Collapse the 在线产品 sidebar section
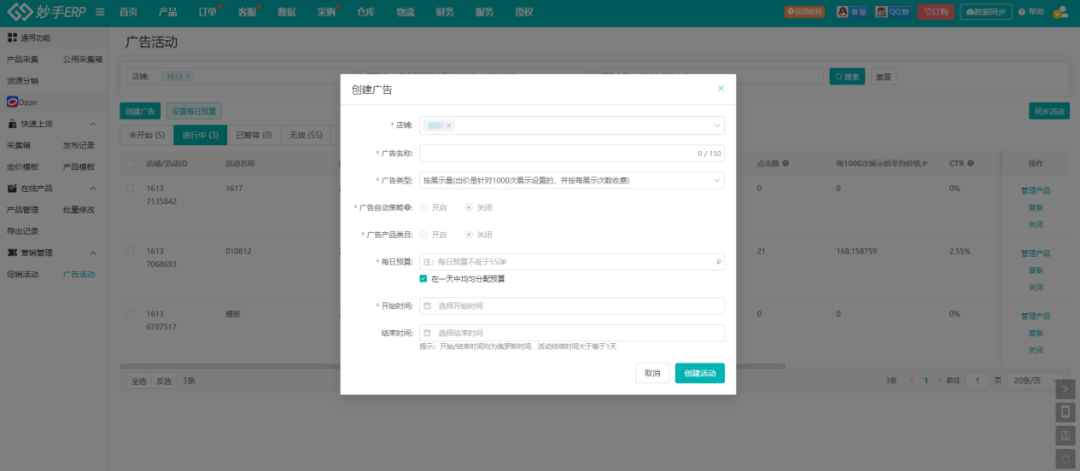The image size is (1080, 471). click(x=93, y=188)
